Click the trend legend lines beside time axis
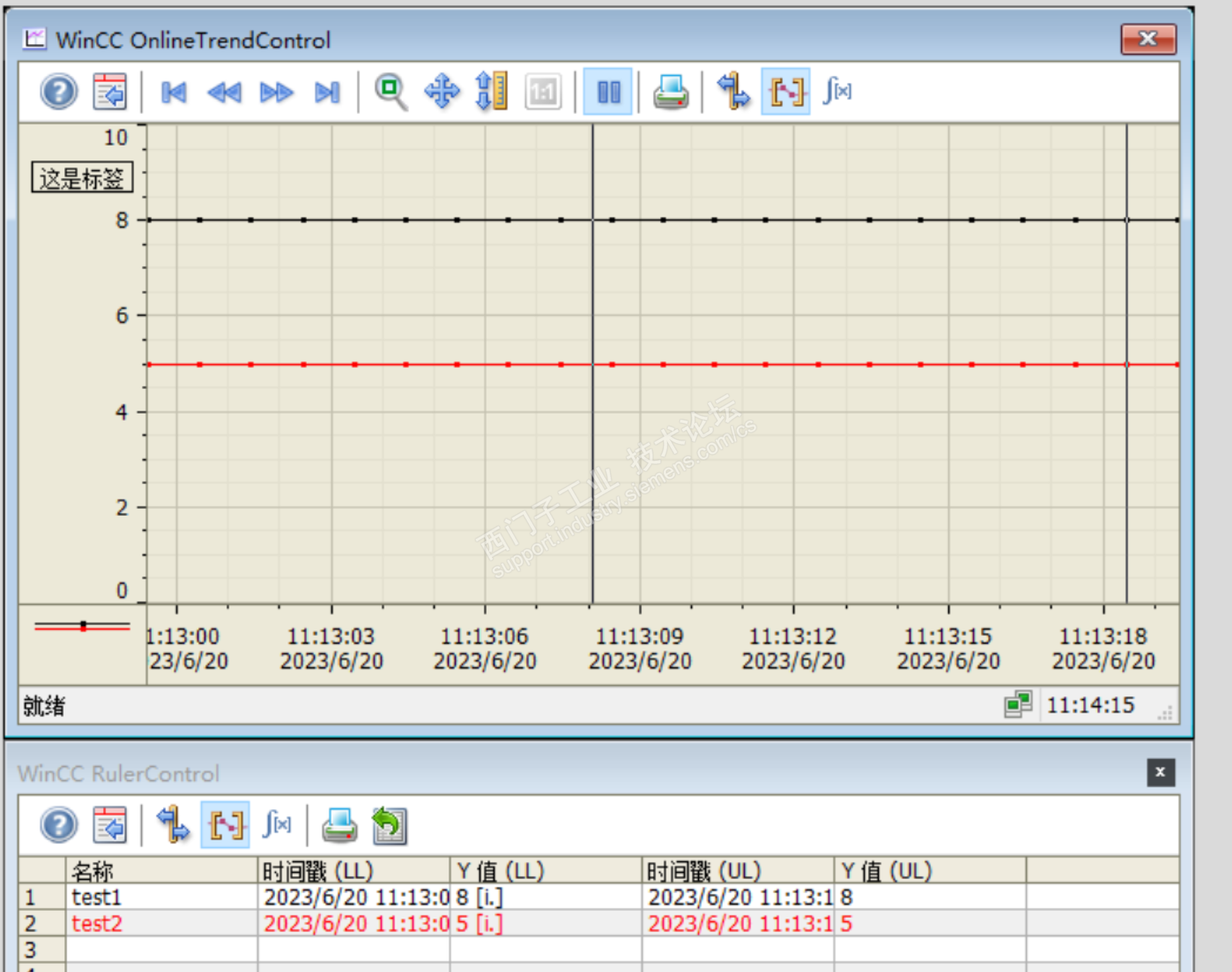 click(82, 626)
